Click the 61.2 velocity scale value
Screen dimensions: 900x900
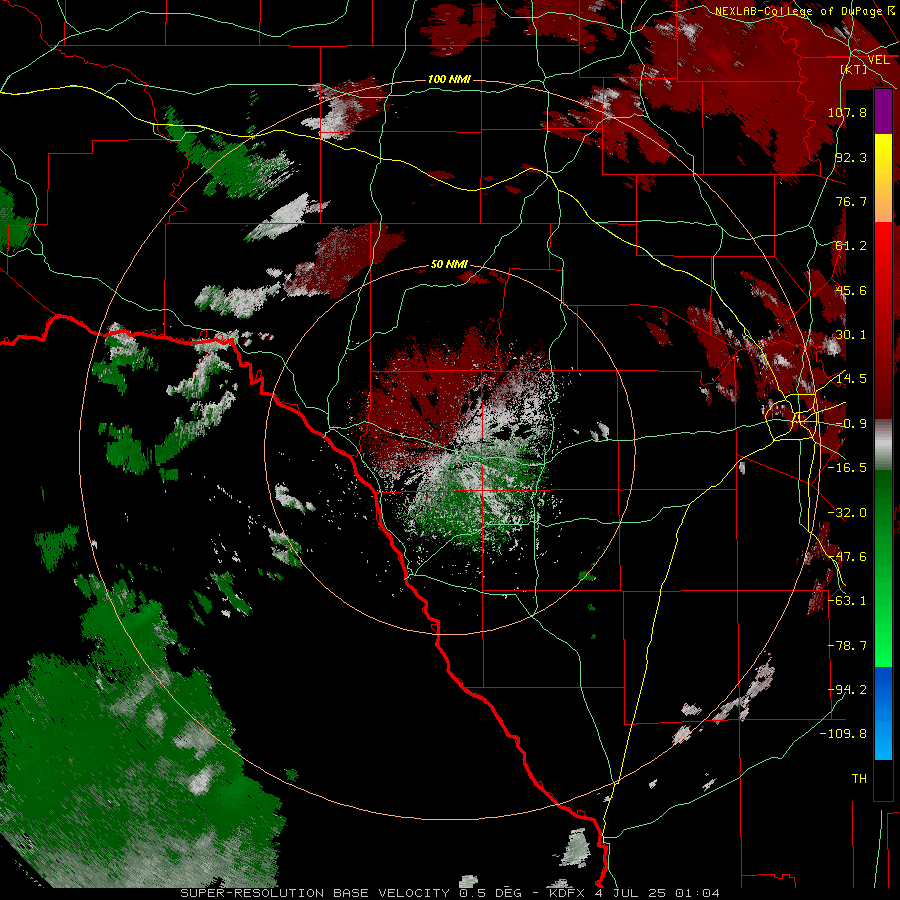[x=851, y=246]
